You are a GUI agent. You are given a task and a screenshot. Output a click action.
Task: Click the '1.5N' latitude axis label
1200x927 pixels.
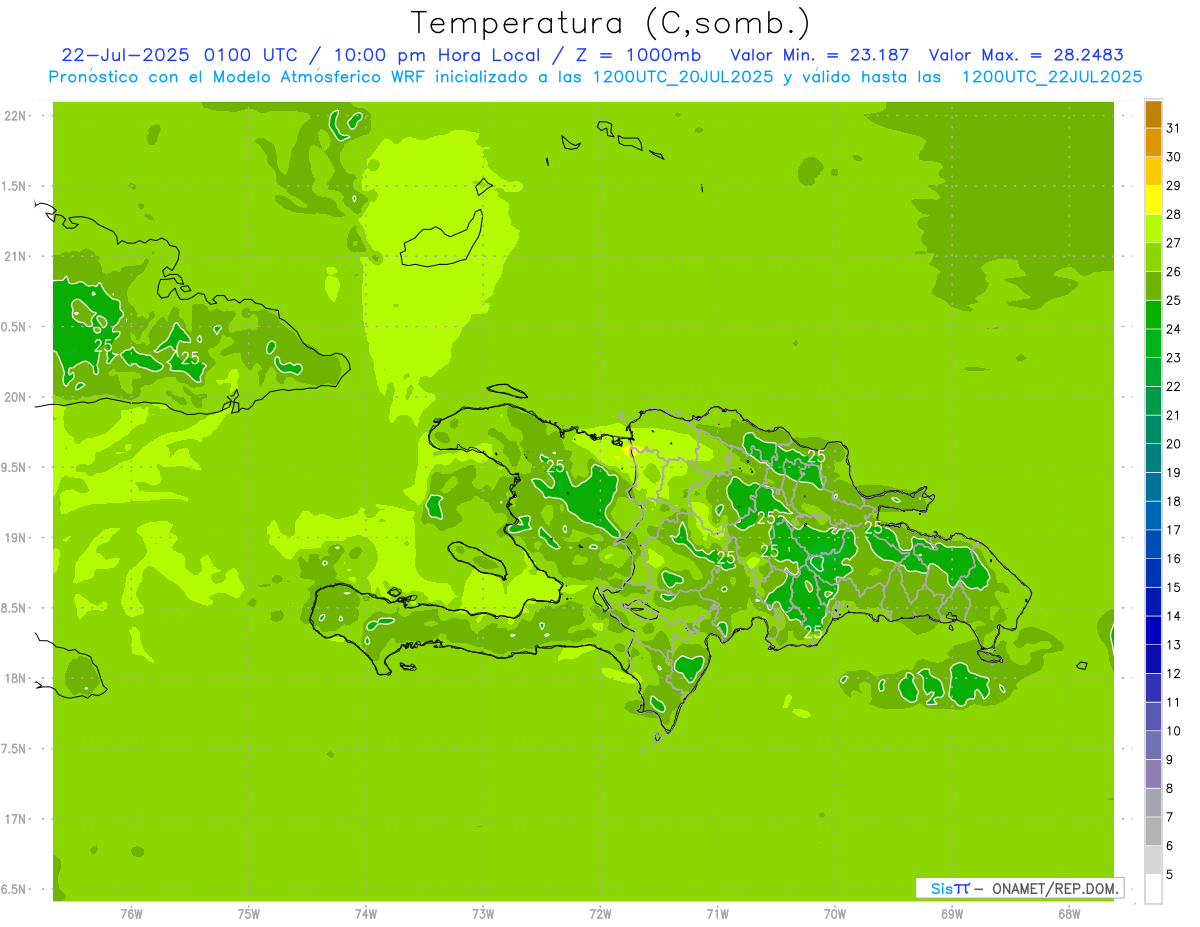click(x=16, y=186)
